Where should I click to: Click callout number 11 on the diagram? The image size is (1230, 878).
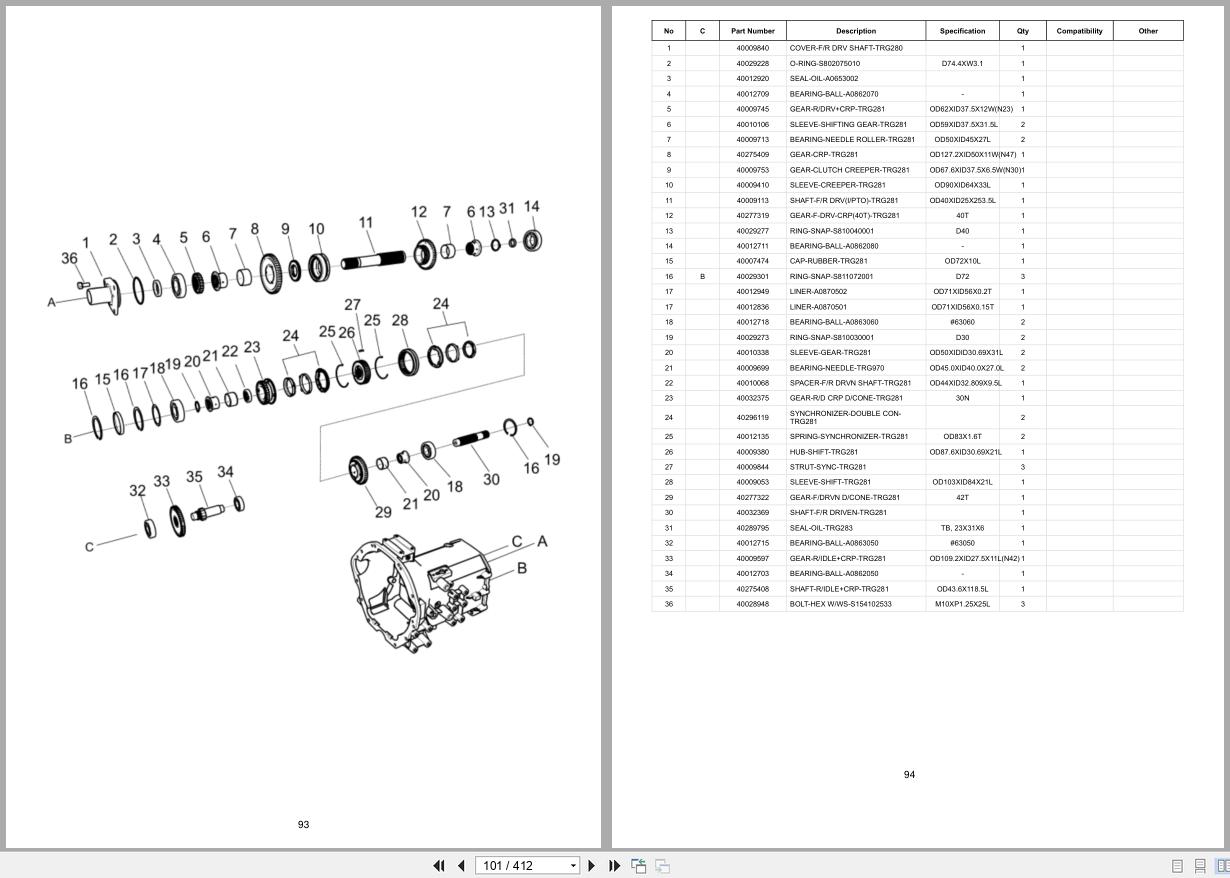click(x=366, y=223)
